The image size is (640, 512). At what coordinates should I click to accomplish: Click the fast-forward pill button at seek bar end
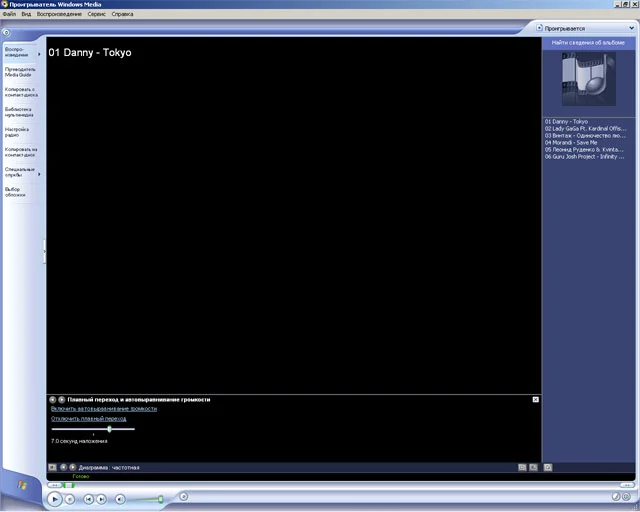tap(627, 485)
